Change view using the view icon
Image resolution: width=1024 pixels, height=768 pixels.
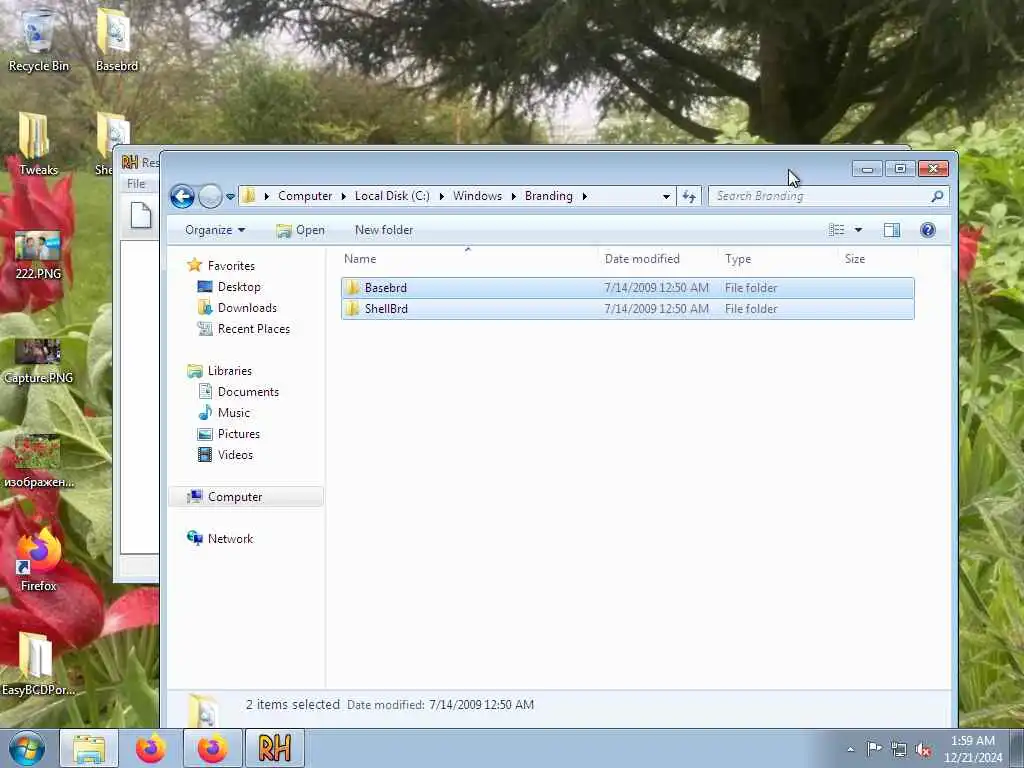(837, 230)
